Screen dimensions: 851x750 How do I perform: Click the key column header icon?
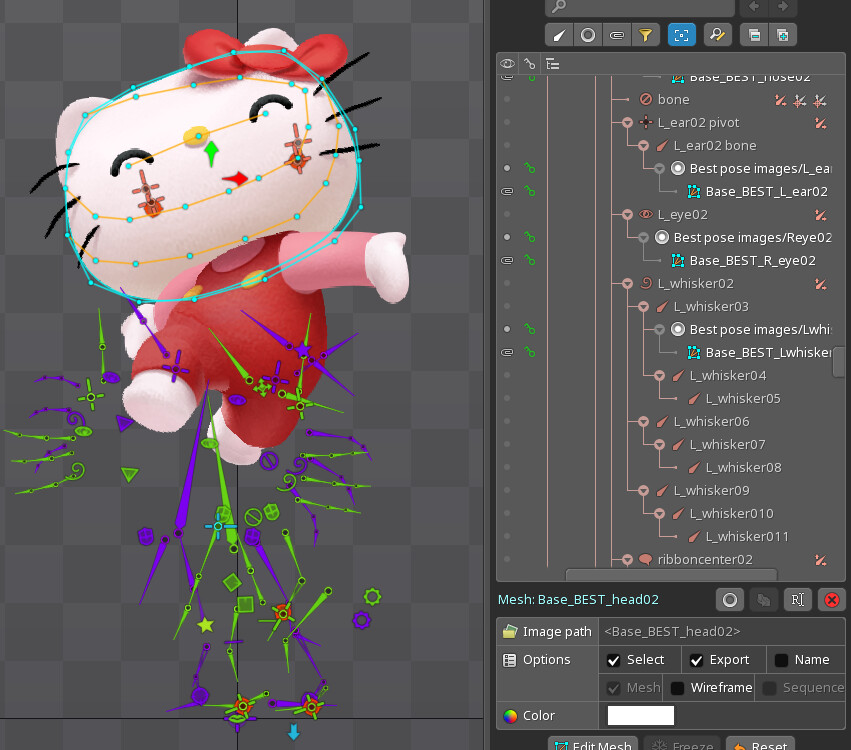[x=530, y=64]
